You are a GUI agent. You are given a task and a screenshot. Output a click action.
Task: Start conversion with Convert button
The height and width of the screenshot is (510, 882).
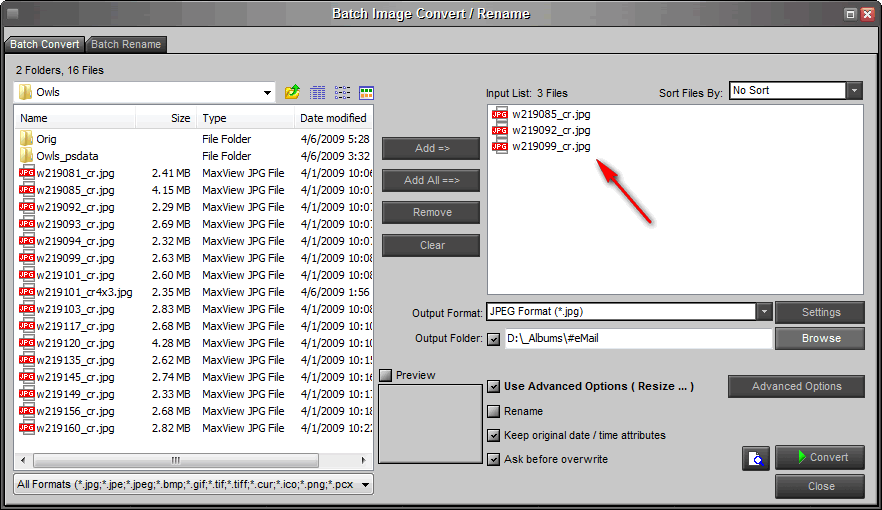coord(820,457)
